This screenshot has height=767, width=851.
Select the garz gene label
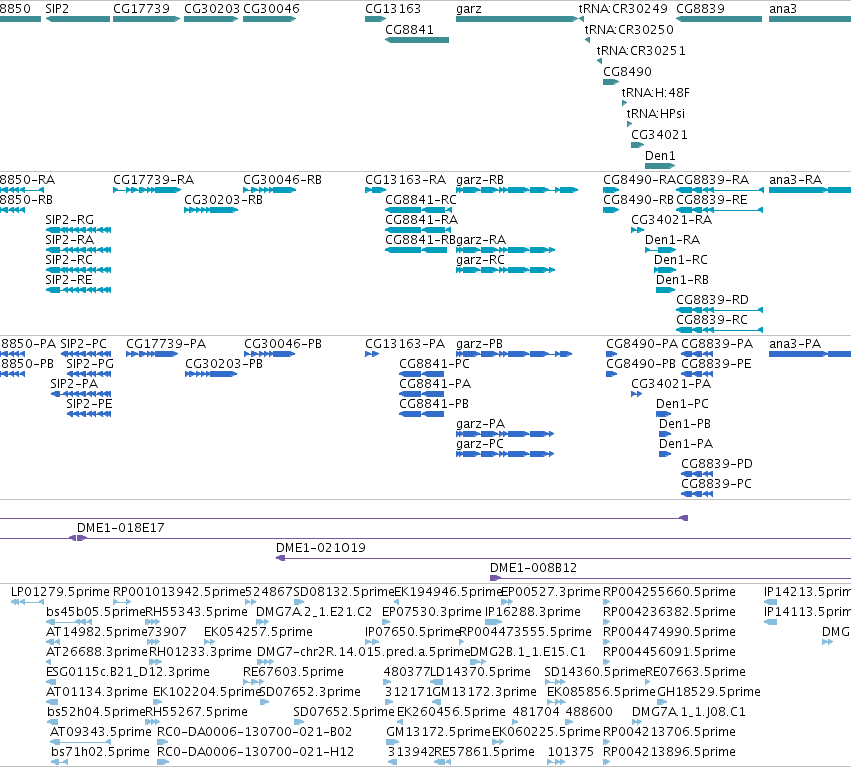click(x=468, y=9)
